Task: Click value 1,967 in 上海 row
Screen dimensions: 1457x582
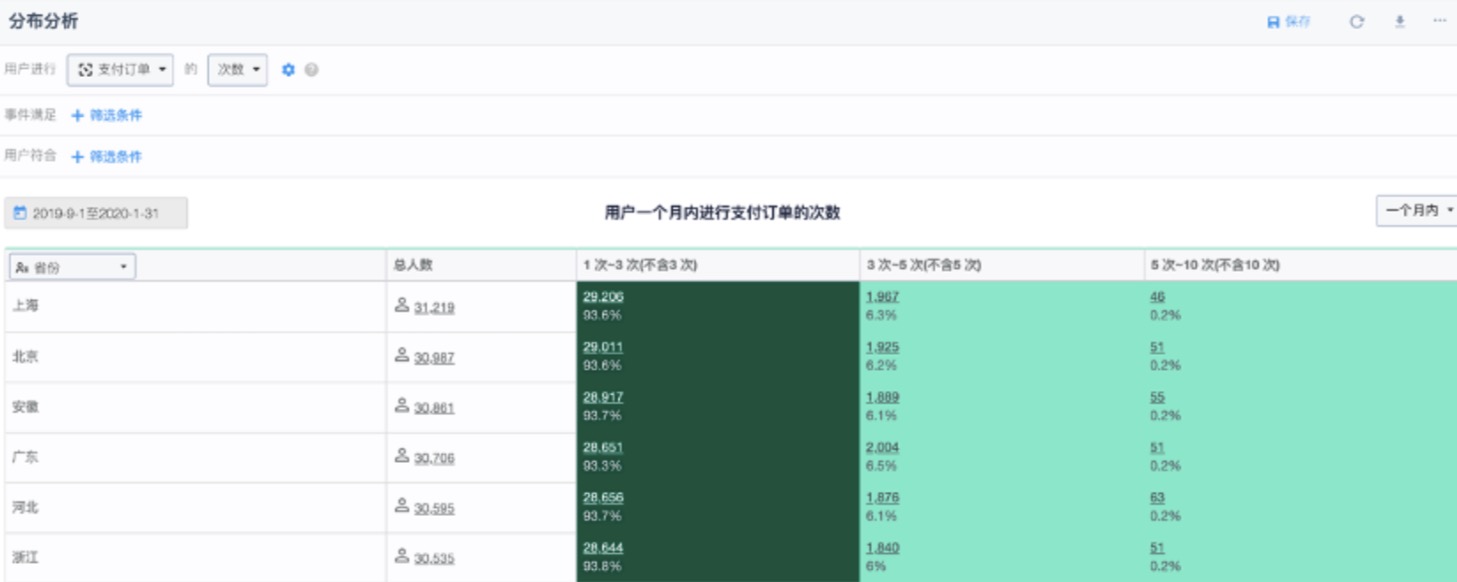Action: (883, 297)
